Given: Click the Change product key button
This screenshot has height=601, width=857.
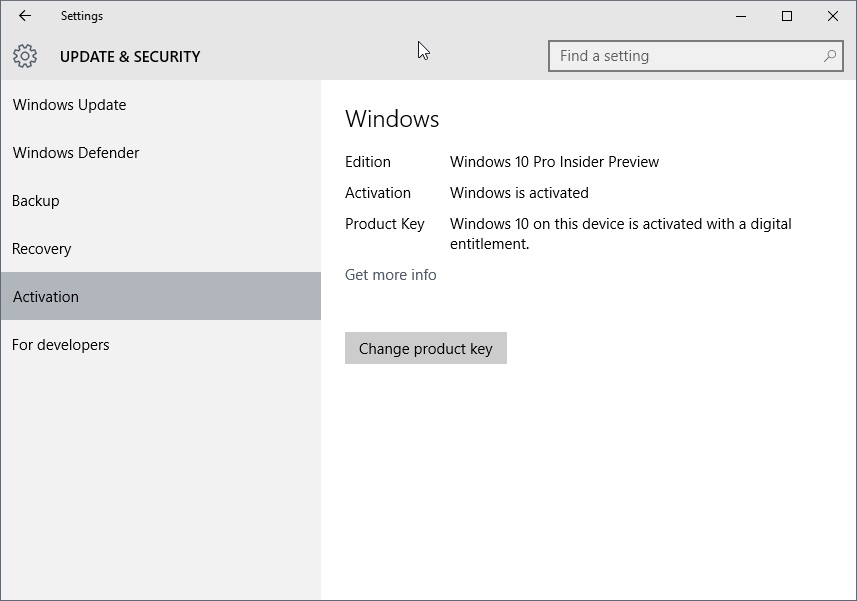Looking at the screenshot, I should (x=425, y=348).
